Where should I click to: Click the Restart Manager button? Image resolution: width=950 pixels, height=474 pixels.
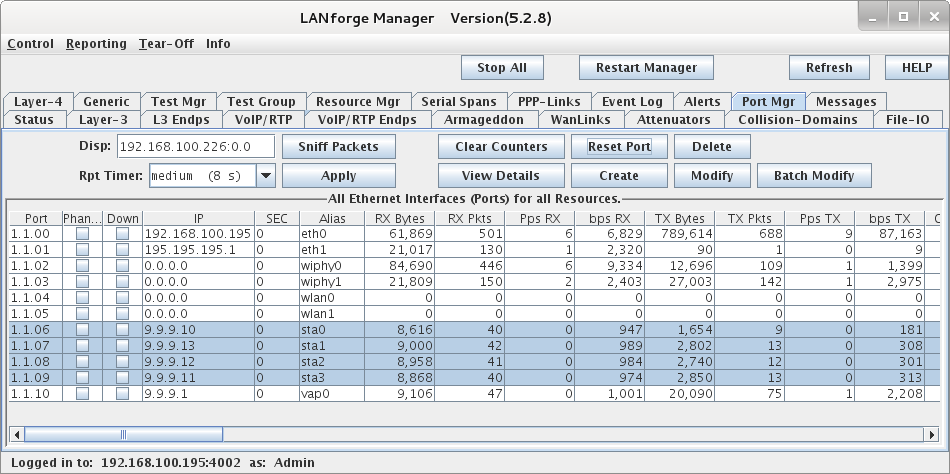click(x=646, y=68)
